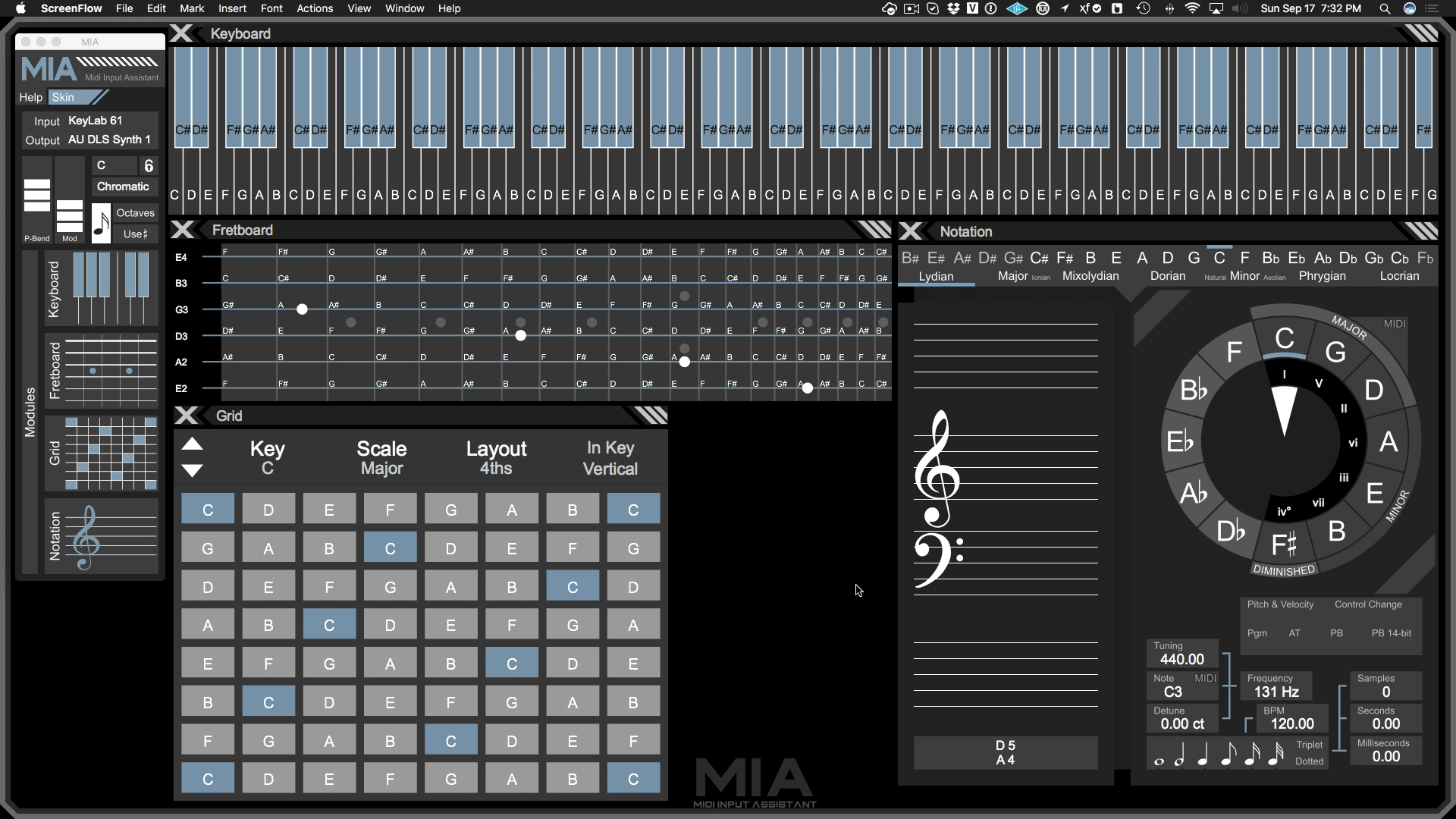Close the Fretboard panel X icon
Viewport: 1456px width, 819px height.
pos(183,230)
